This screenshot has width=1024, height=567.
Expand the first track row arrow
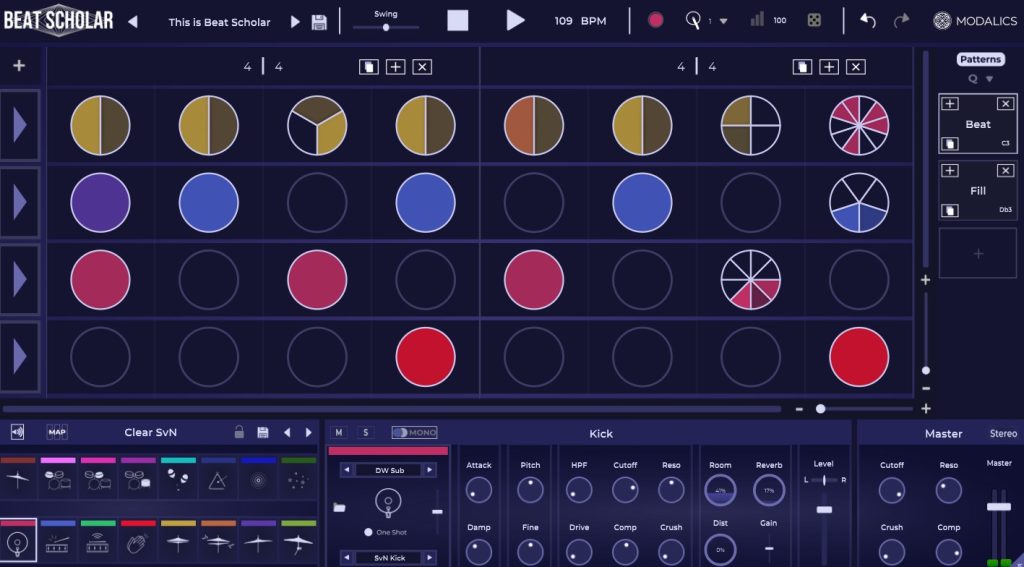click(x=20, y=125)
